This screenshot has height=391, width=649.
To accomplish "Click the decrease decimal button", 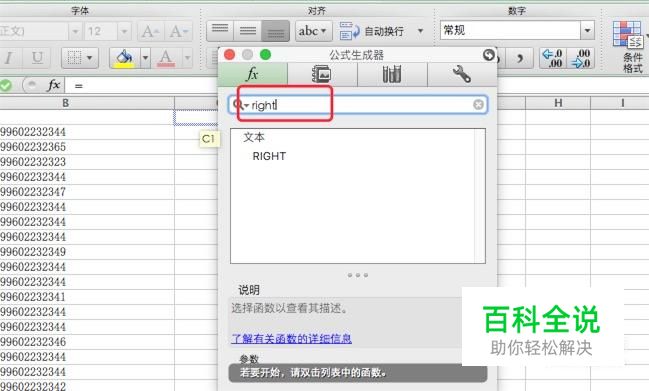I will coord(581,58).
